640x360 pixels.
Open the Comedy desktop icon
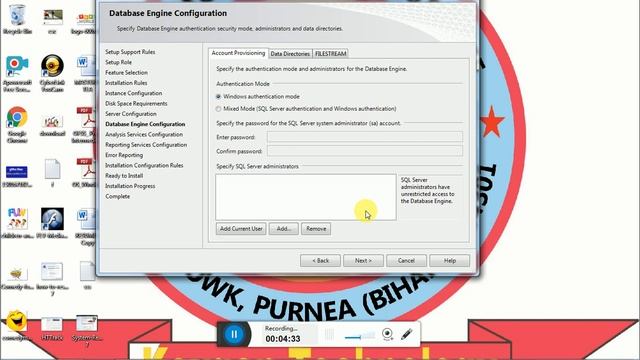pyautogui.click(x=17, y=278)
